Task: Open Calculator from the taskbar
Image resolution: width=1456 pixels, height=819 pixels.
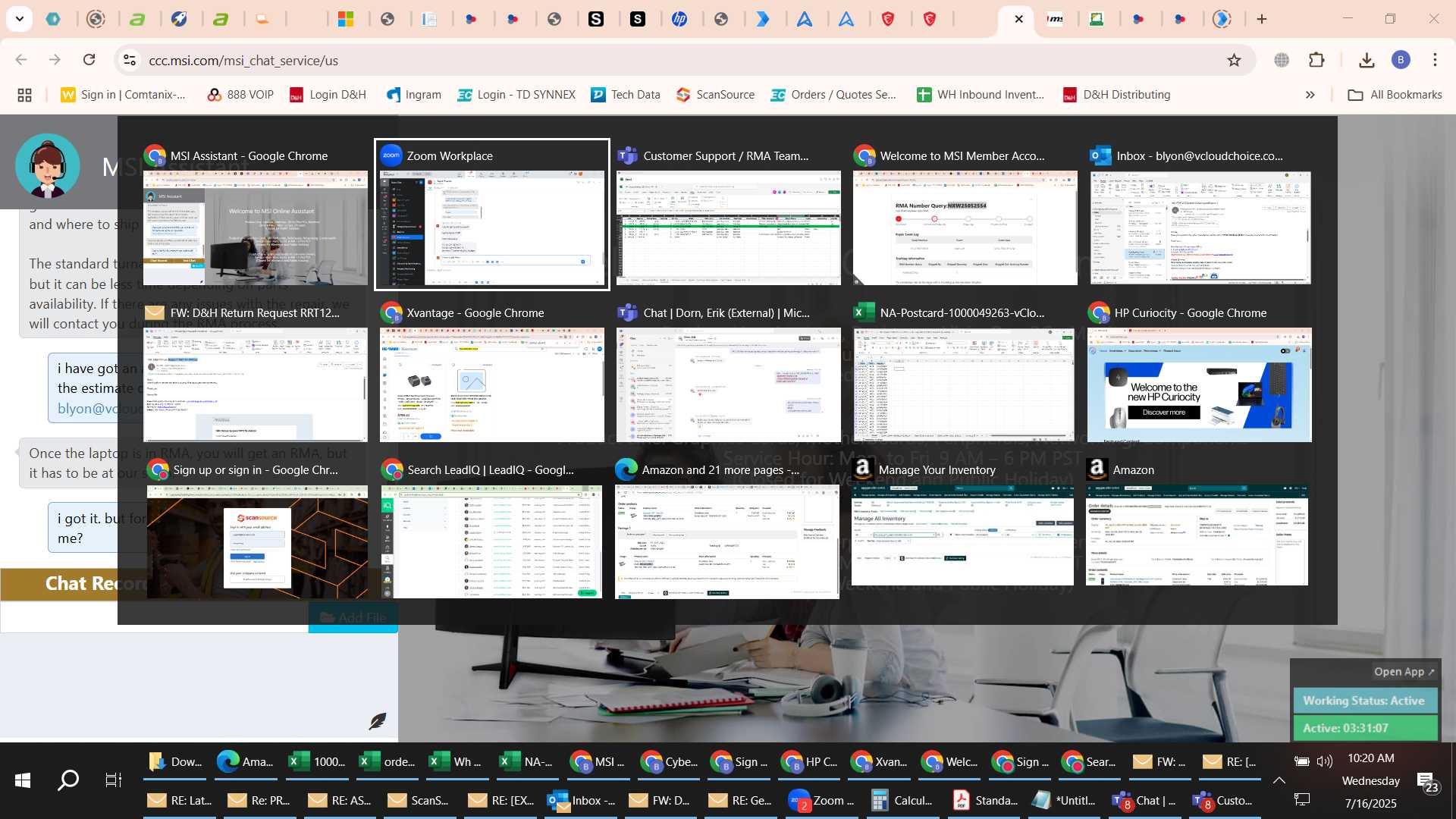Action: [902, 800]
